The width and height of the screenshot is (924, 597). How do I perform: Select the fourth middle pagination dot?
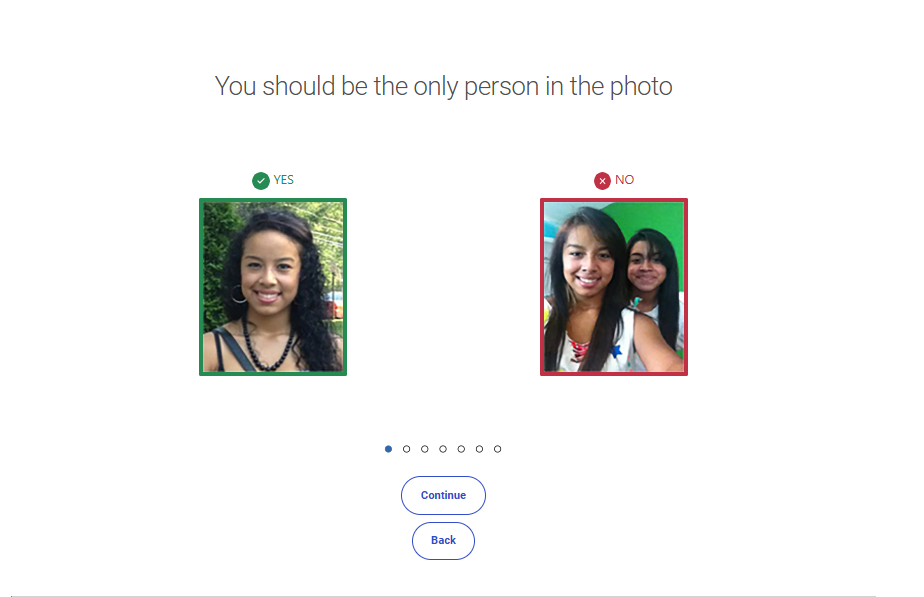pos(443,449)
